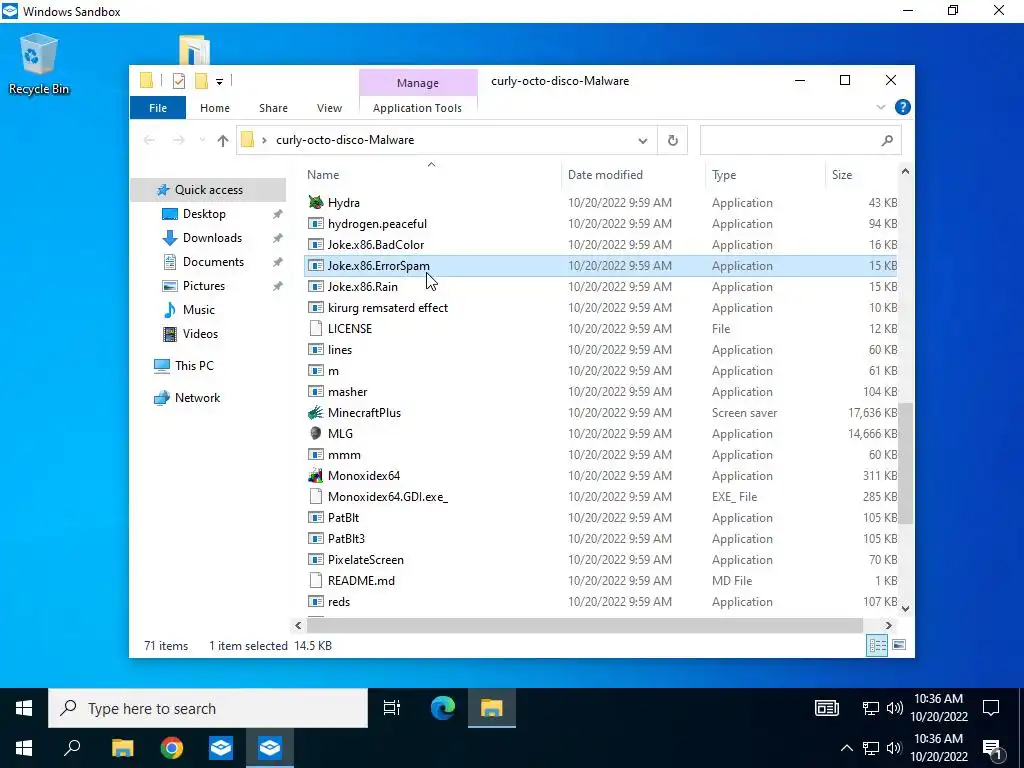This screenshot has height=768, width=1024.
Task: Open the Home ribbon tab
Action: point(215,108)
